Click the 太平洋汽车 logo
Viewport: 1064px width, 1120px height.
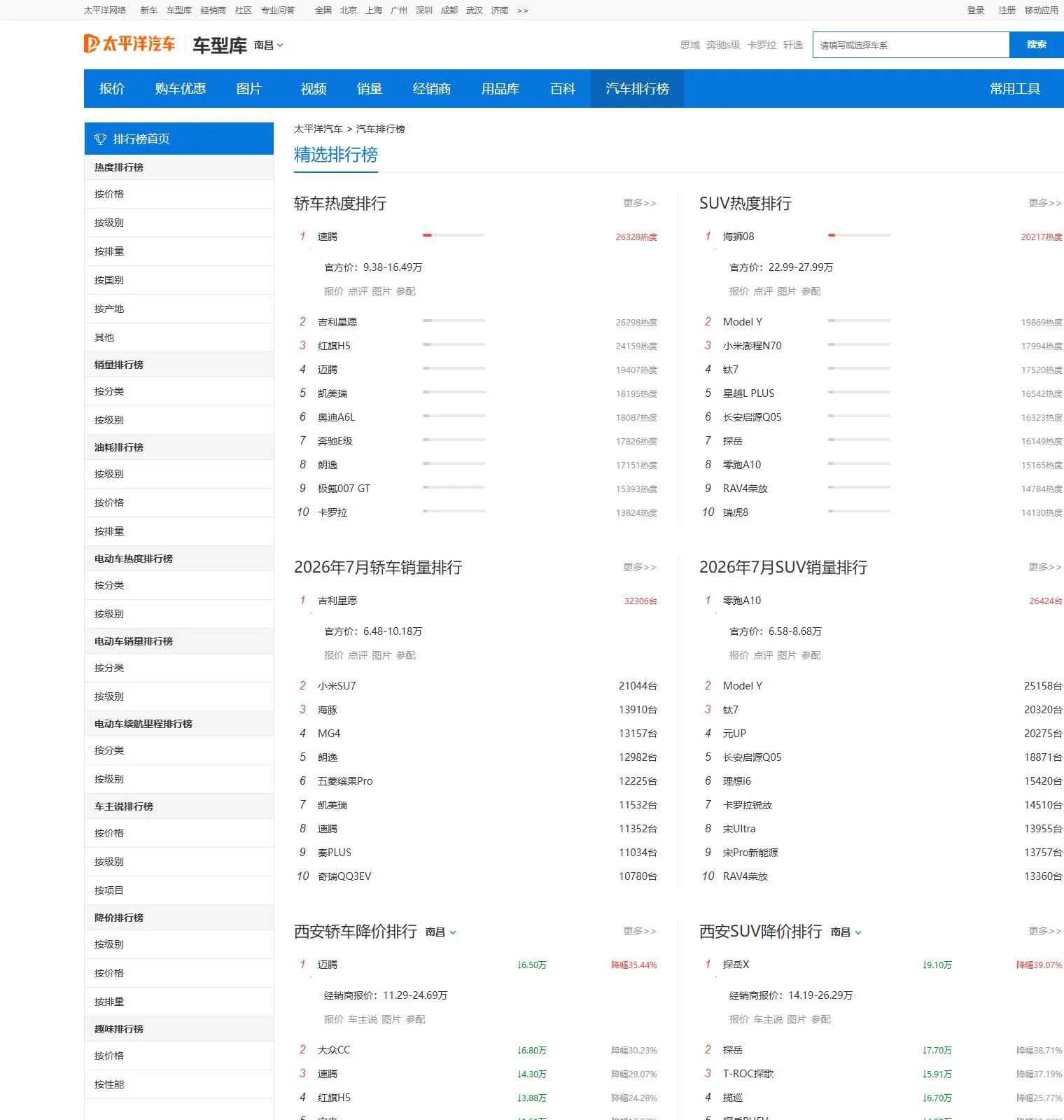click(x=129, y=44)
